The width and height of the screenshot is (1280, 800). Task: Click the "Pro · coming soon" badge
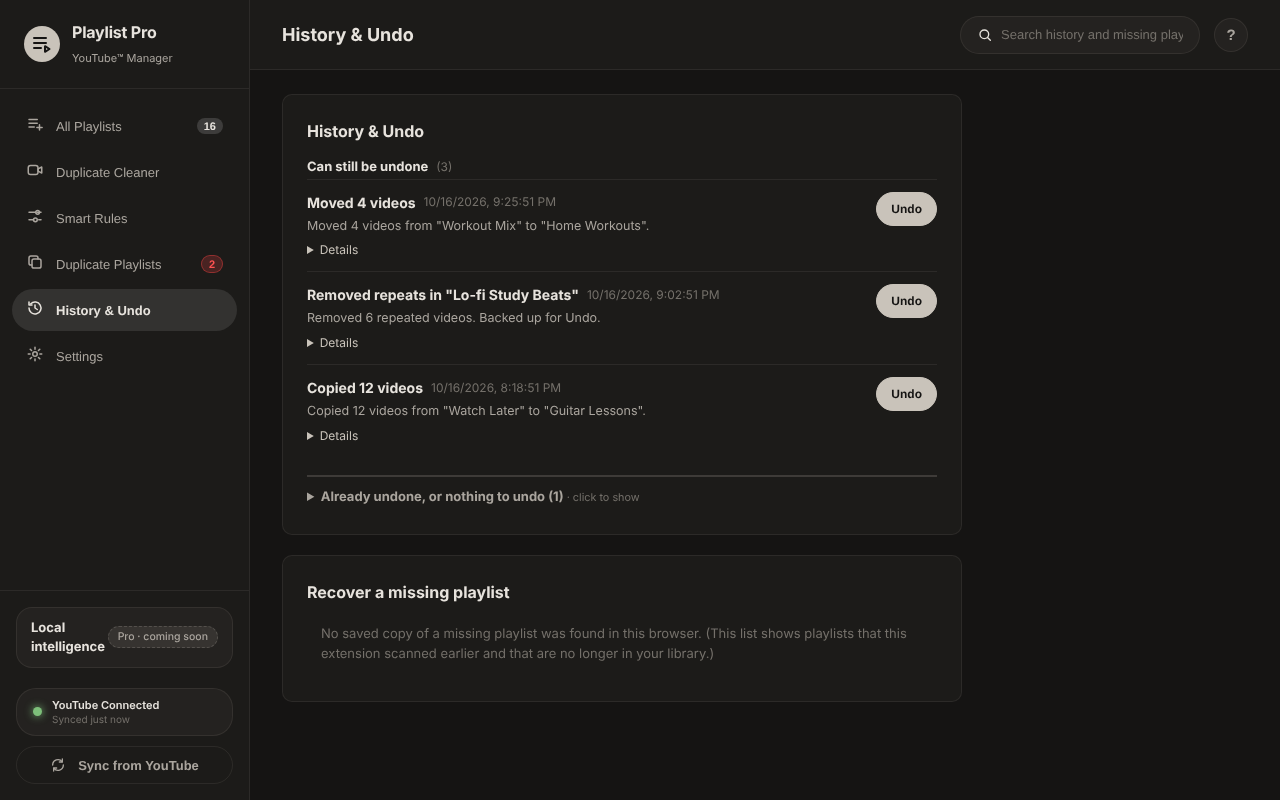tap(163, 637)
